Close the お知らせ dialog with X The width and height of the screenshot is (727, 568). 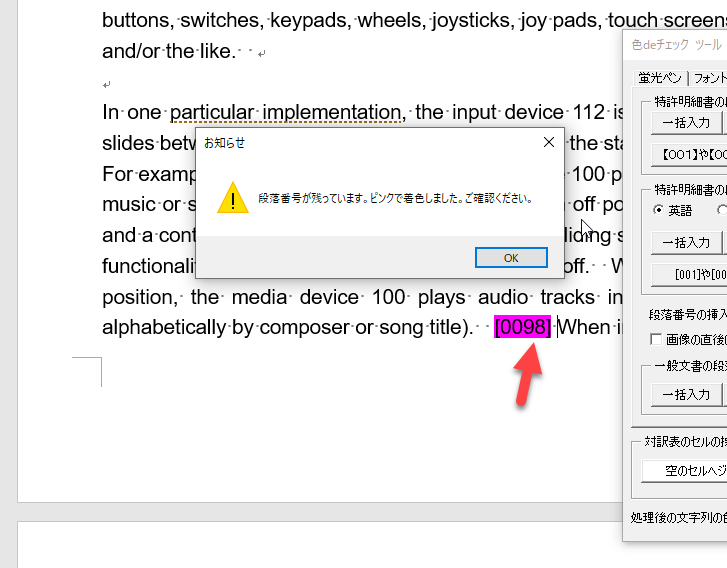pyautogui.click(x=548, y=143)
